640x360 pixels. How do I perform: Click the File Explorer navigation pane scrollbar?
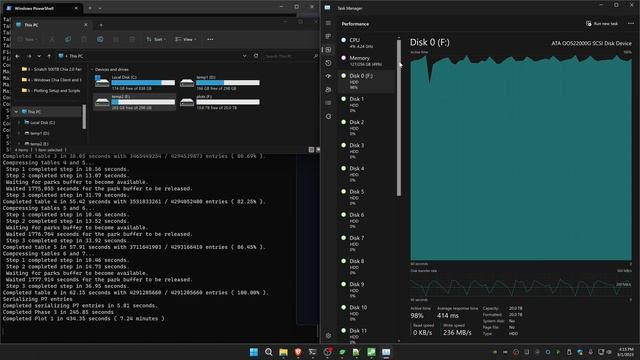(84, 117)
